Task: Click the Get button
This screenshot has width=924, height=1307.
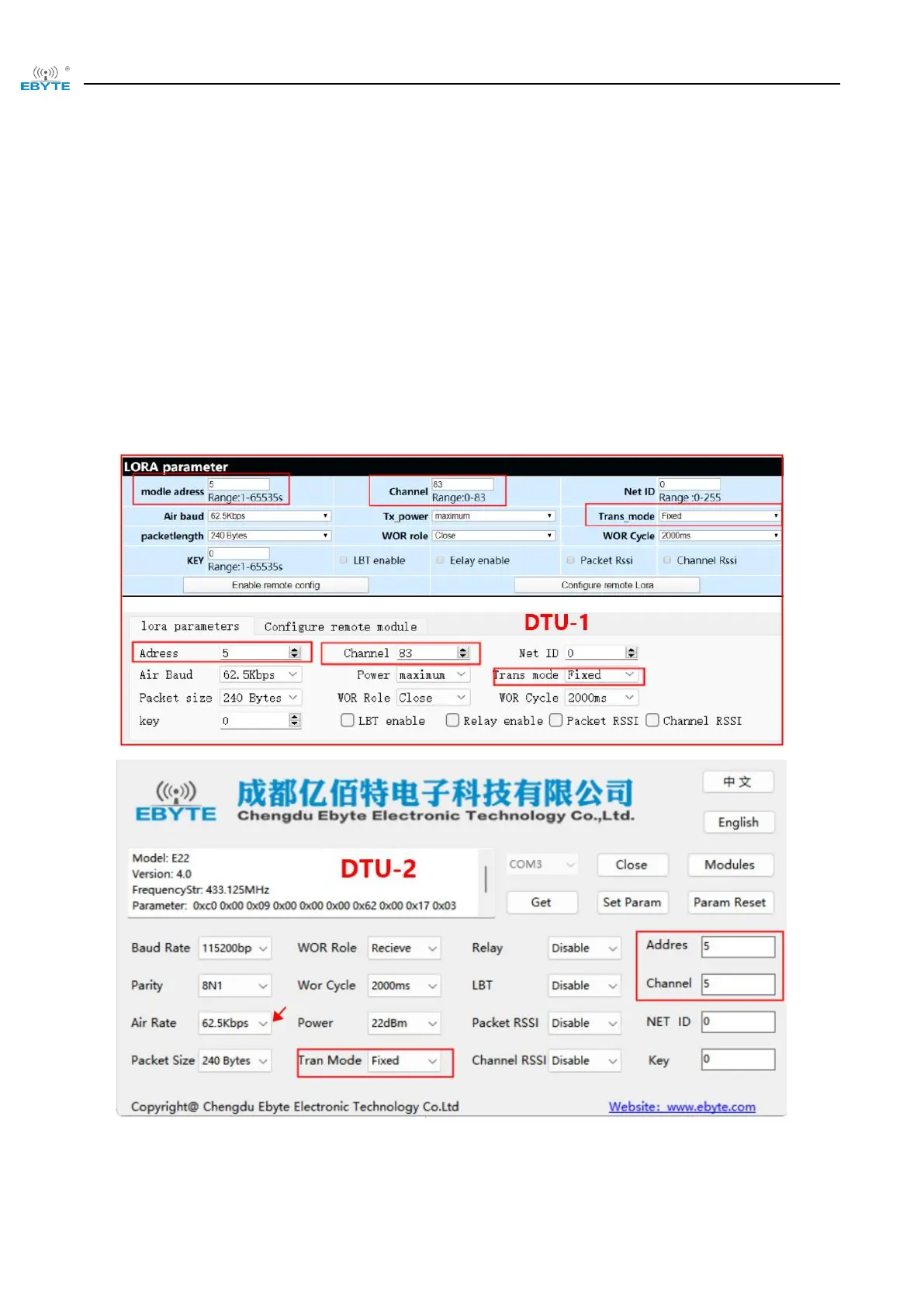Action: (542, 902)
